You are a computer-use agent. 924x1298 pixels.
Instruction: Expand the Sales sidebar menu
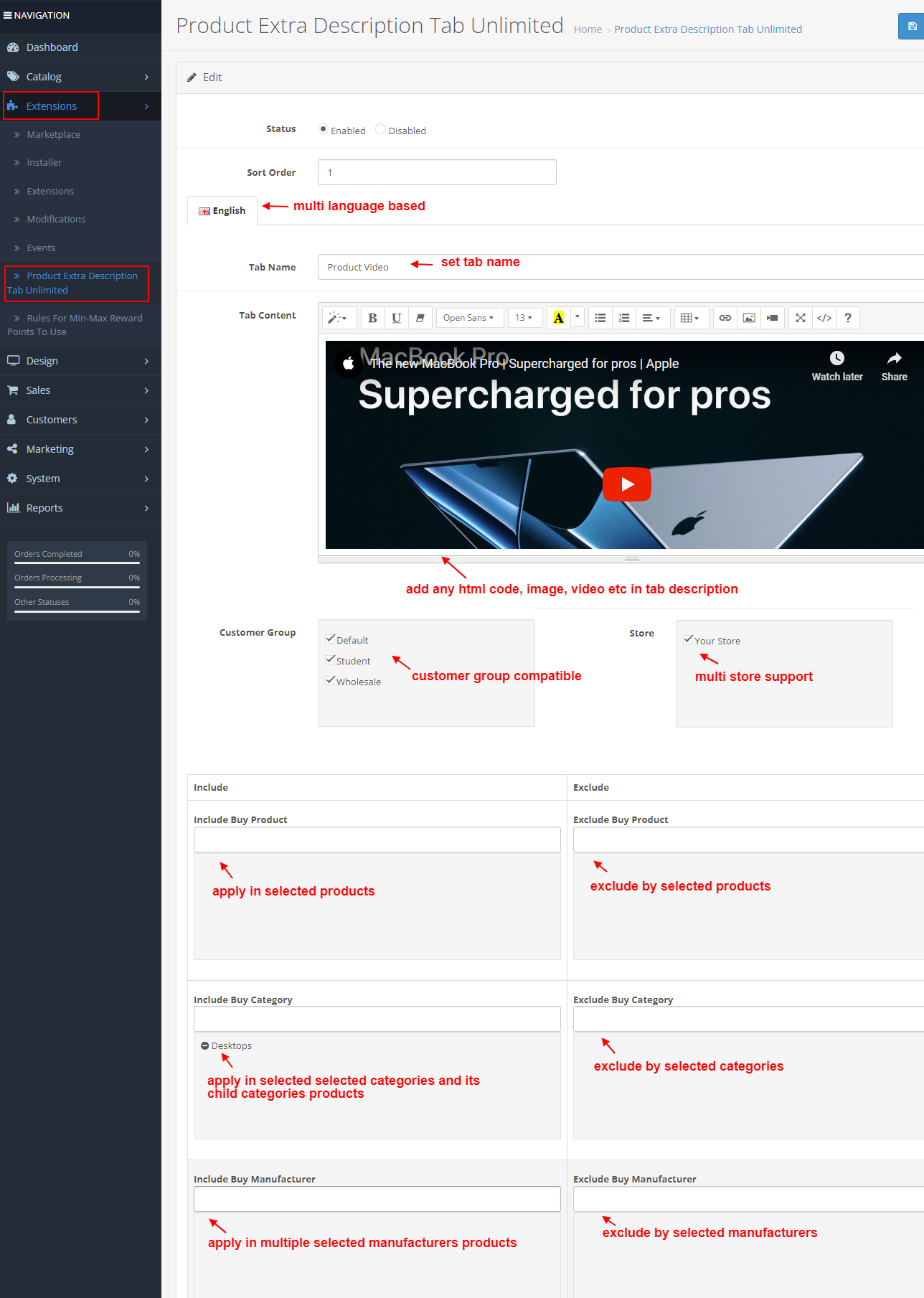click(x=80, y=390)
